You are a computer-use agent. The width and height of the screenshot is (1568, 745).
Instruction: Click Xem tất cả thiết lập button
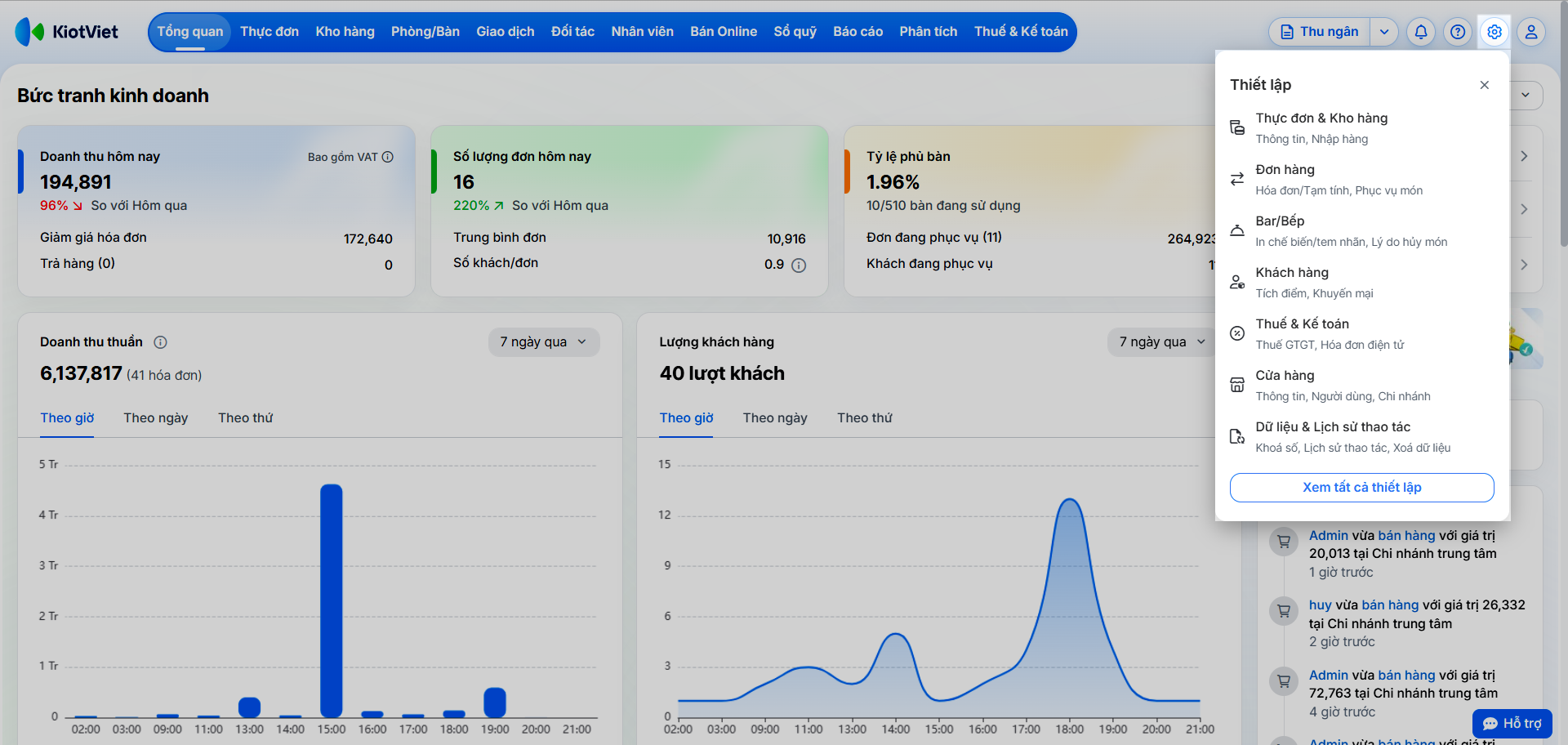point(1362,488)
